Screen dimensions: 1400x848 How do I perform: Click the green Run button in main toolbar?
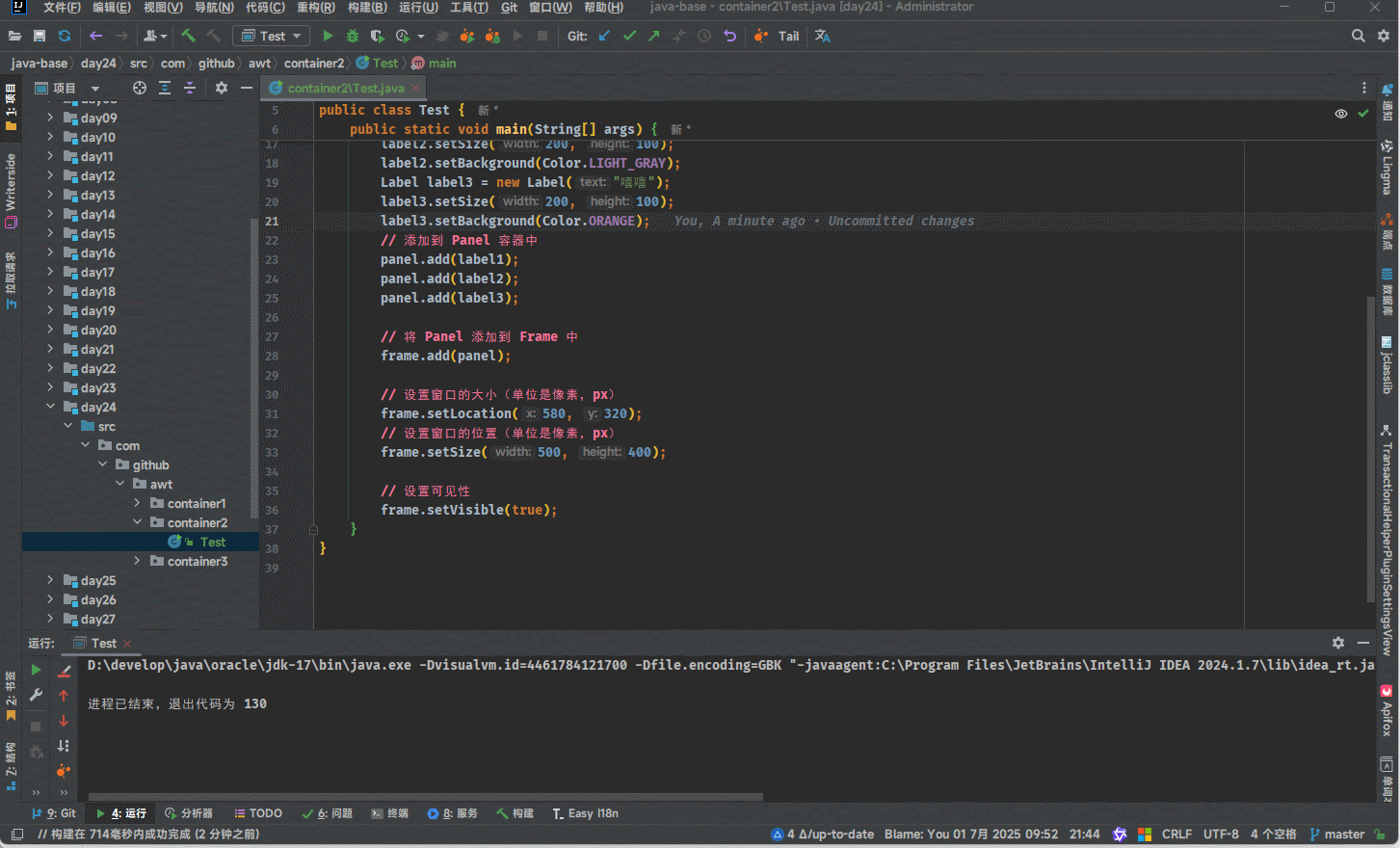pyautogui.click(x=328, y=36)
